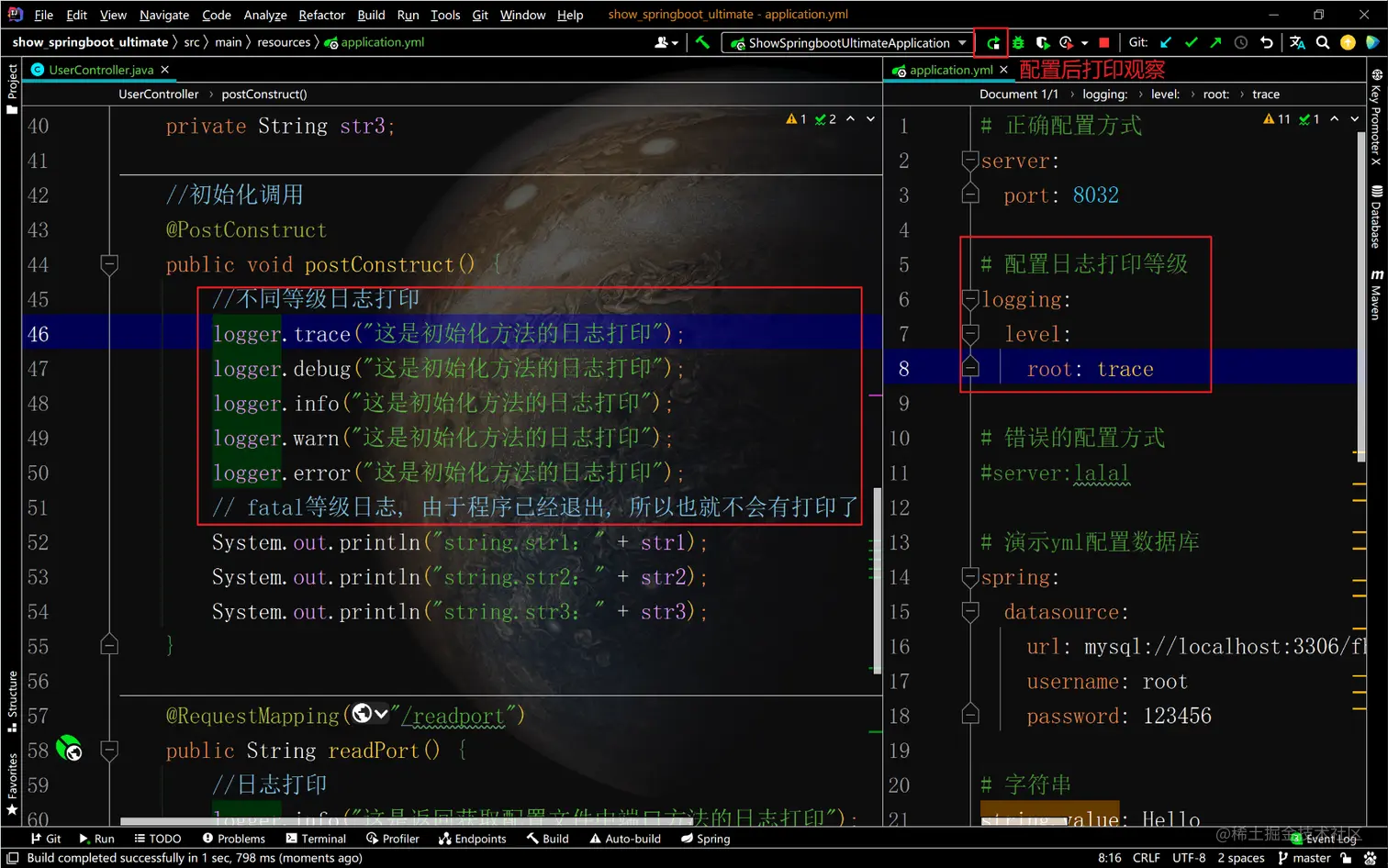Open the Analyze menu
Screen dimensions: 1388x868
[265, 15]
